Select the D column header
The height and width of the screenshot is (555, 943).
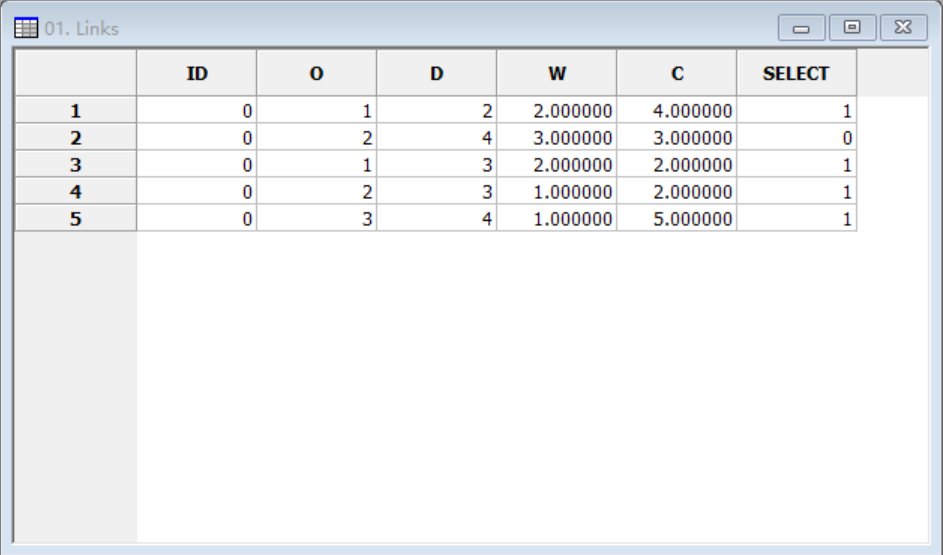click(x=437, y=73)
